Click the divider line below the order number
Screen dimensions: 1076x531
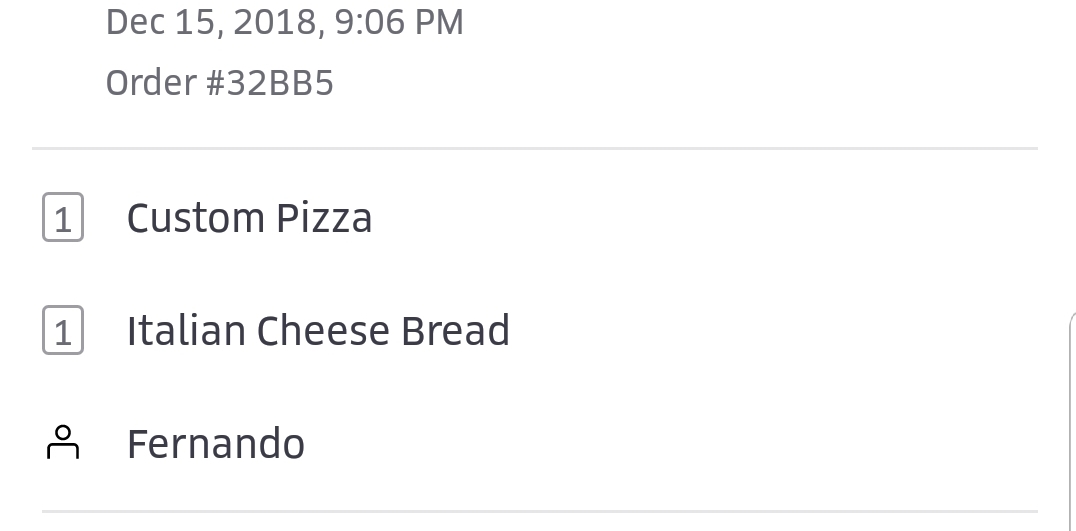click(x=535, y=149)
